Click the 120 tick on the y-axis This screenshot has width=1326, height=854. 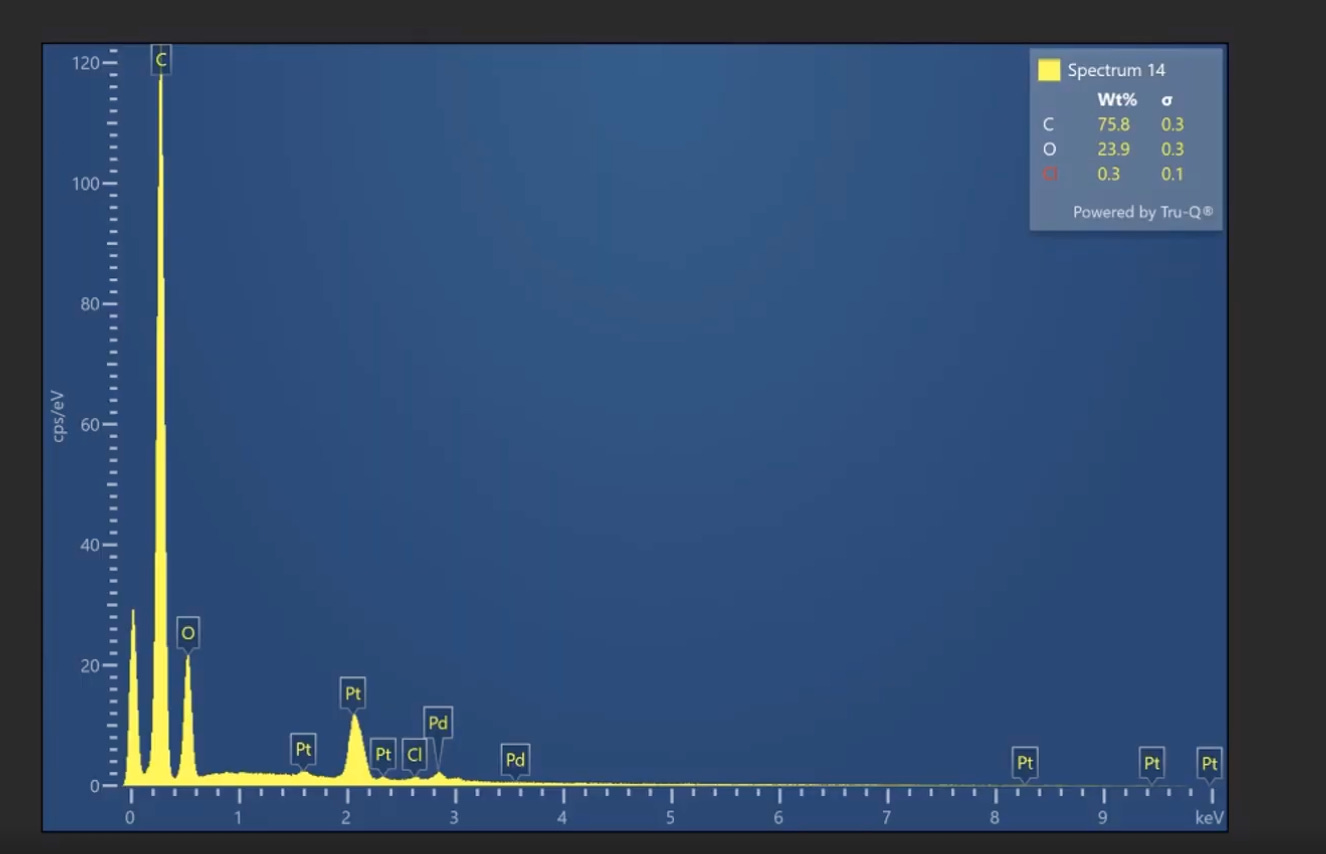point(85,63)
